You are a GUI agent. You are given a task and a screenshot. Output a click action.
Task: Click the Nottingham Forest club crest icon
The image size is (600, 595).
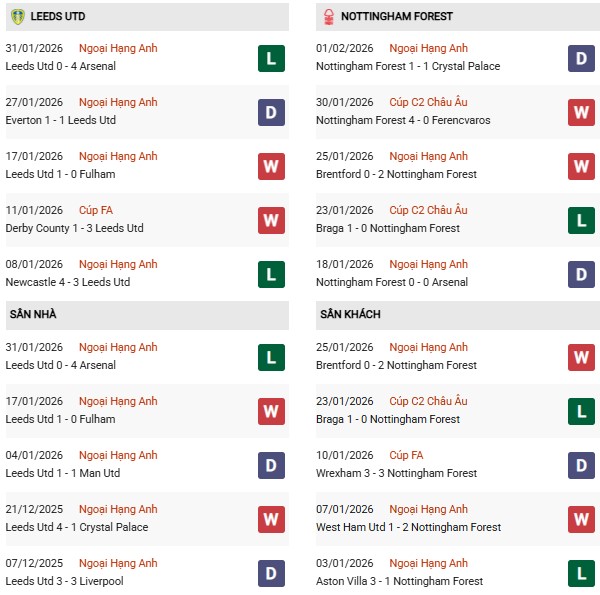(x=329, y=16)
